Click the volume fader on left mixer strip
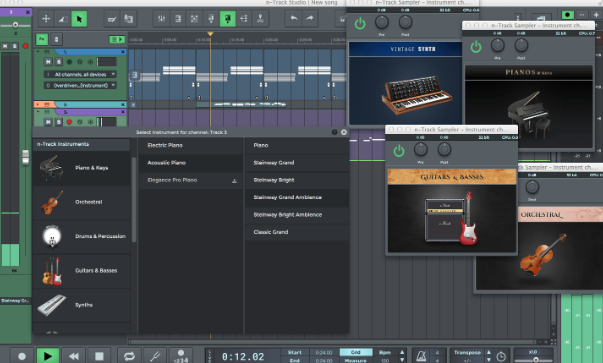 [25, 157]
